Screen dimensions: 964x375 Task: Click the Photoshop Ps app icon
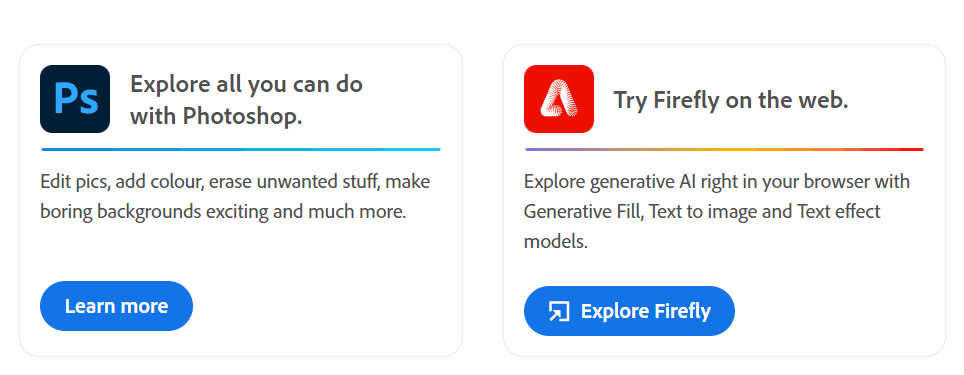(x=75, y=99)
